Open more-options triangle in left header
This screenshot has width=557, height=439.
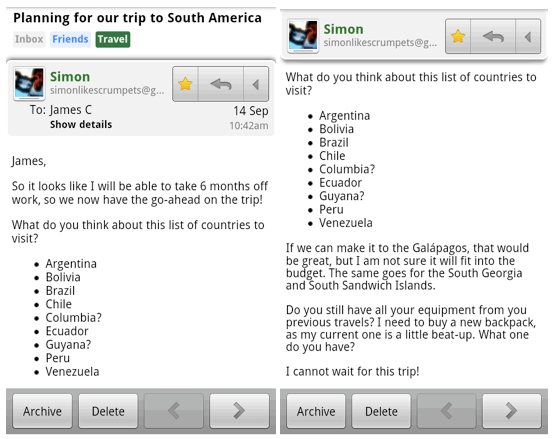click(x=256, y=84)
